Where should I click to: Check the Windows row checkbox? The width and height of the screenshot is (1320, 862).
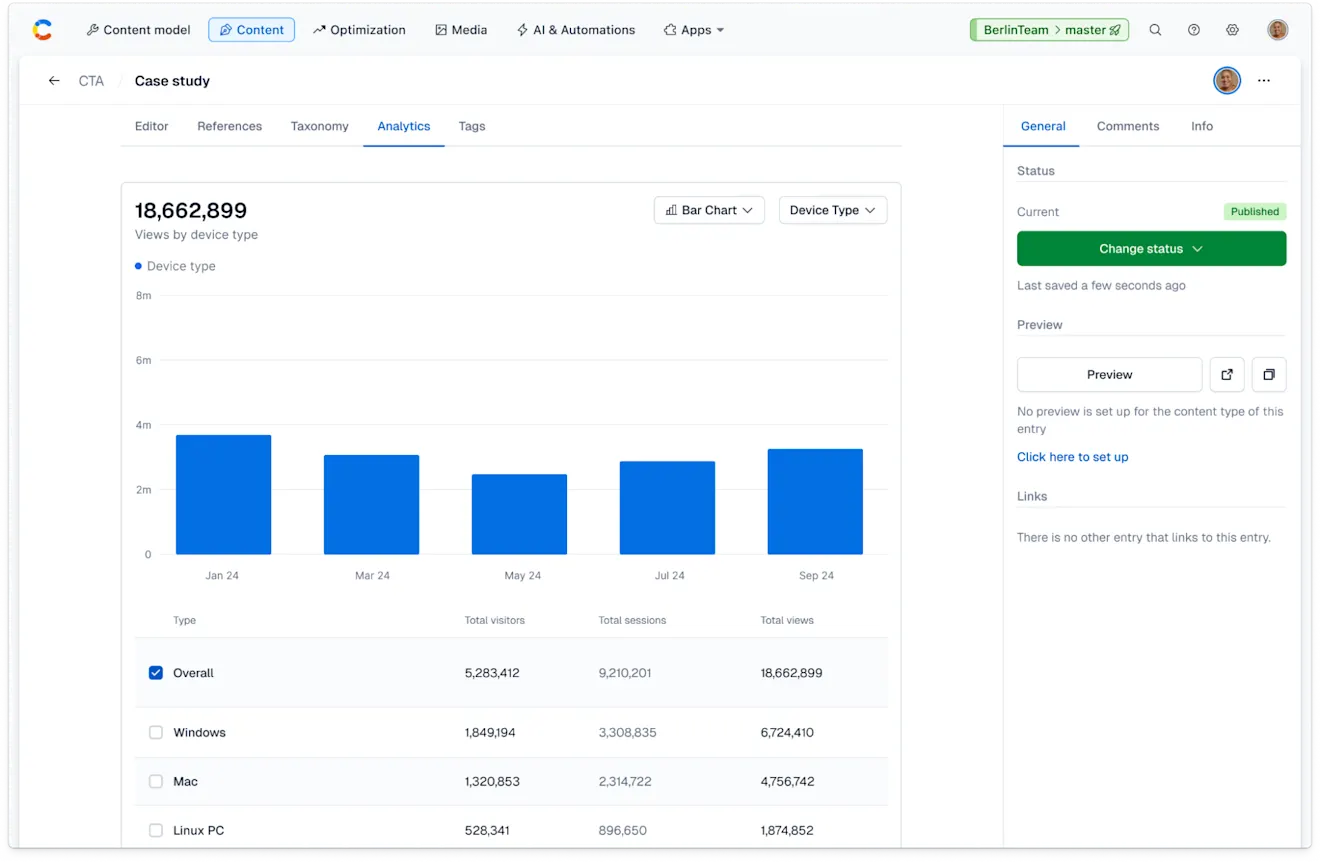click(156, 732)
